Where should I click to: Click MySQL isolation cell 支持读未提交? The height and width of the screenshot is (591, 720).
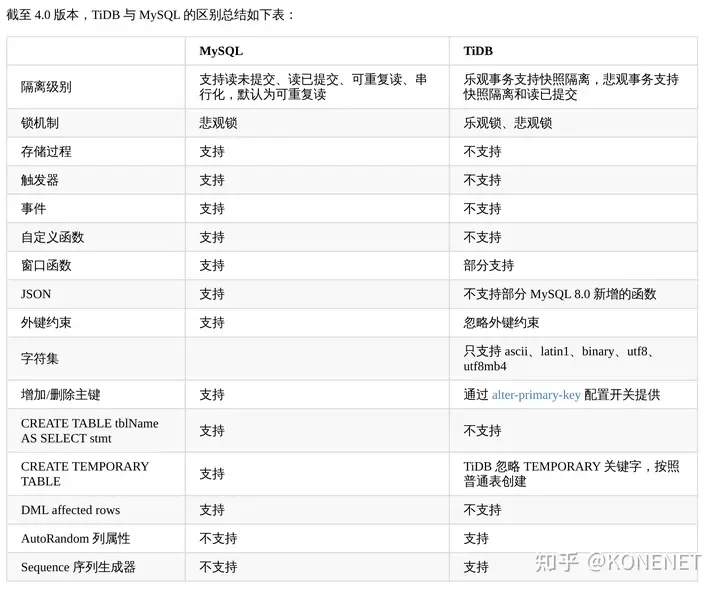coord(313,87)
